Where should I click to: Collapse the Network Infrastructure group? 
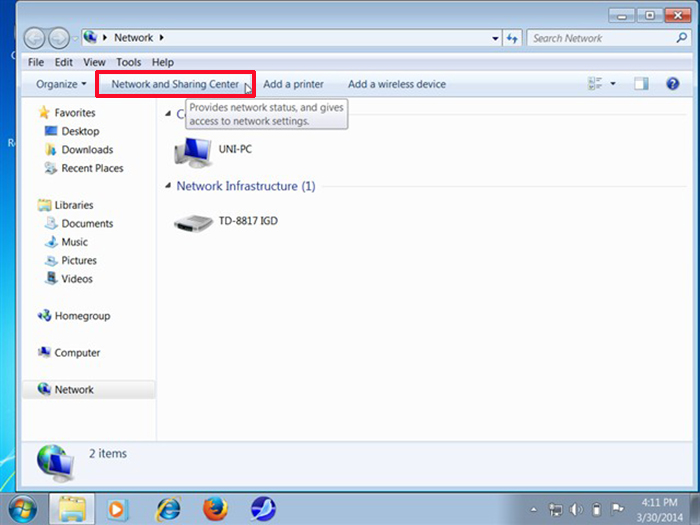(x=168, y=185)
